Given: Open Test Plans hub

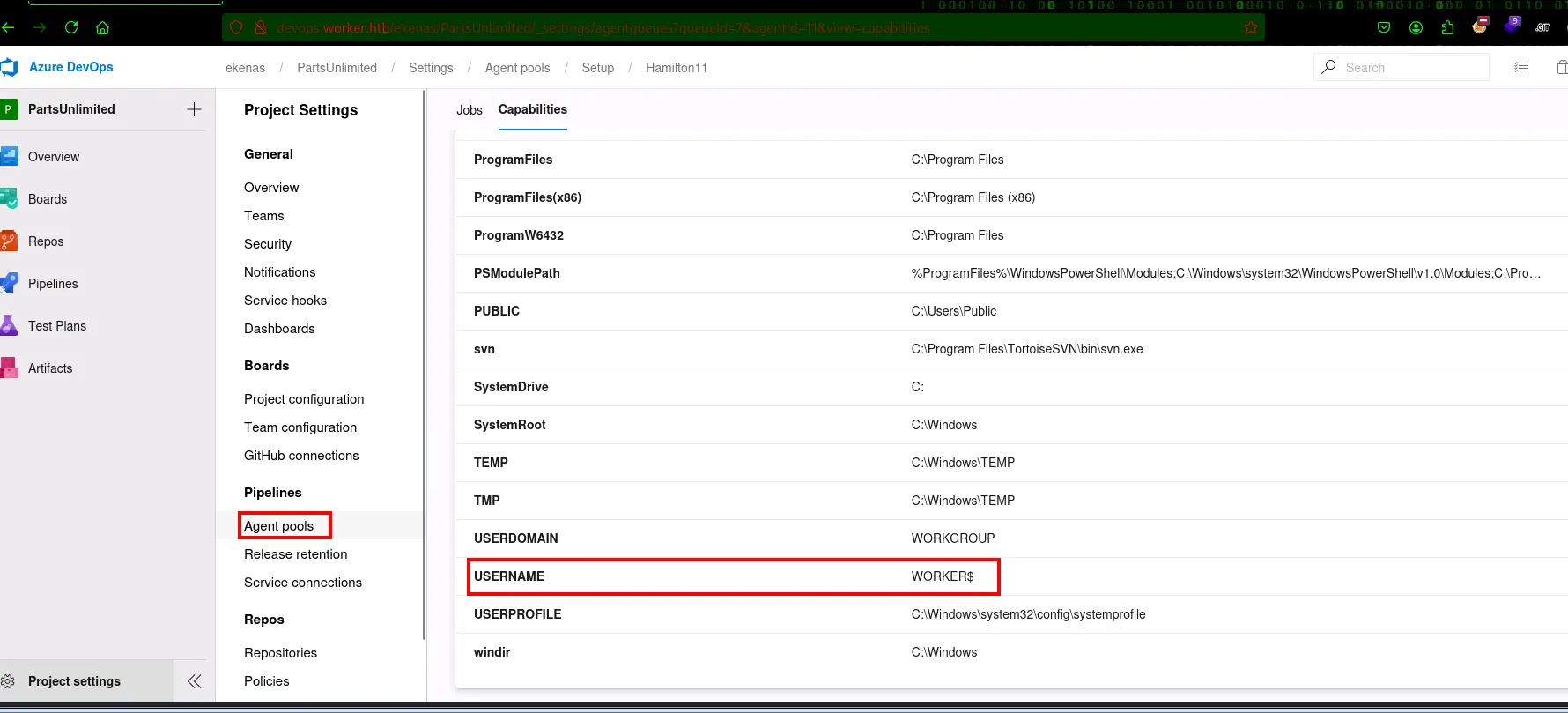Looking at the screenshot, I should (x=56, y=326).
